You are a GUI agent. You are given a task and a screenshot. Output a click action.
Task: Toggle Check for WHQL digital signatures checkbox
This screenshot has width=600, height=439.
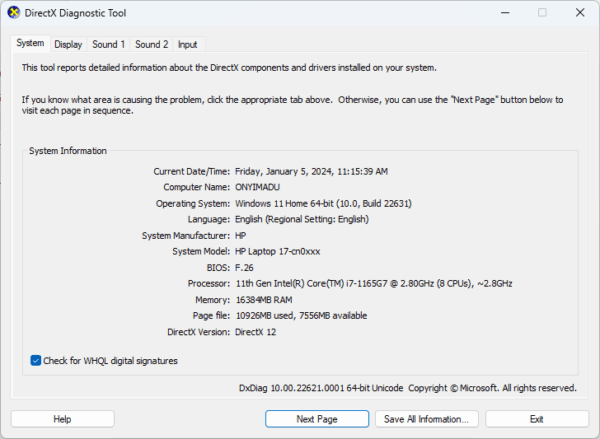[36, 361]
